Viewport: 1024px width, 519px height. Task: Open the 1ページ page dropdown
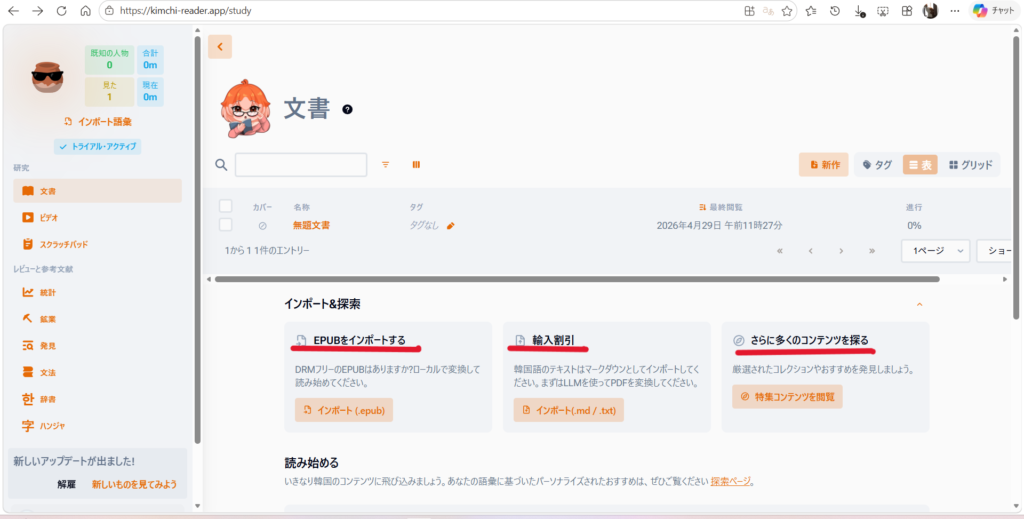click(934, 250)
